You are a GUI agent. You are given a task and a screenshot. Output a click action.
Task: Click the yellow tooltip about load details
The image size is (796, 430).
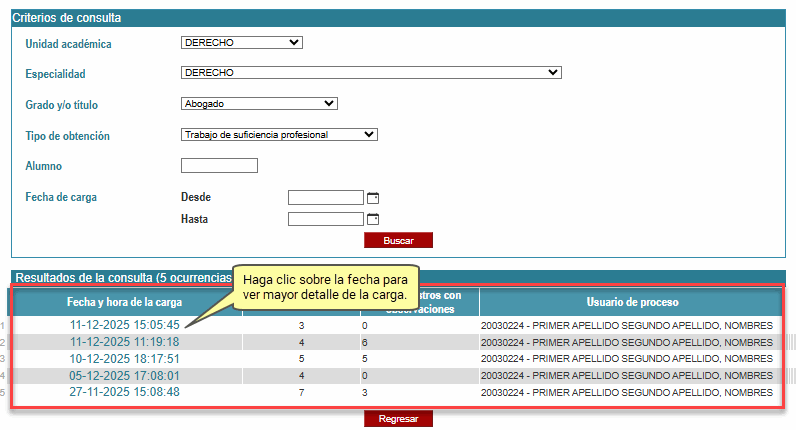(325, 287)
